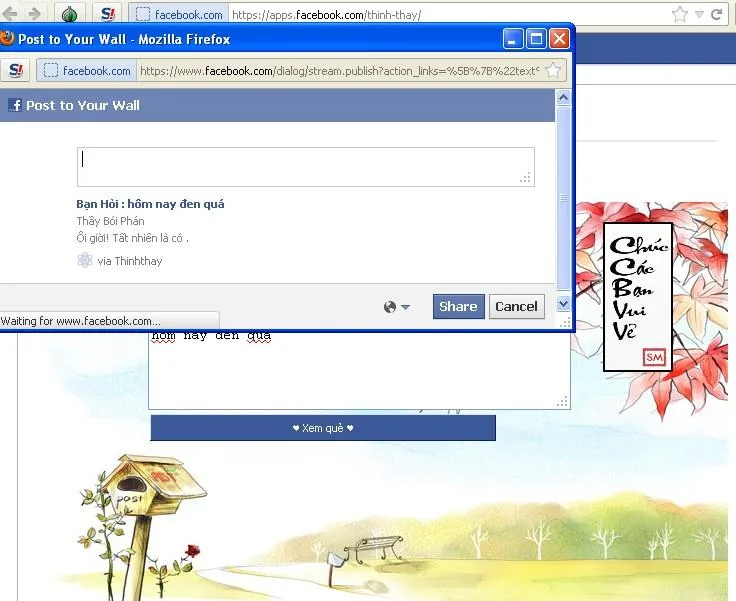Click the Thinhthay app atom icon

coord(84,260)
